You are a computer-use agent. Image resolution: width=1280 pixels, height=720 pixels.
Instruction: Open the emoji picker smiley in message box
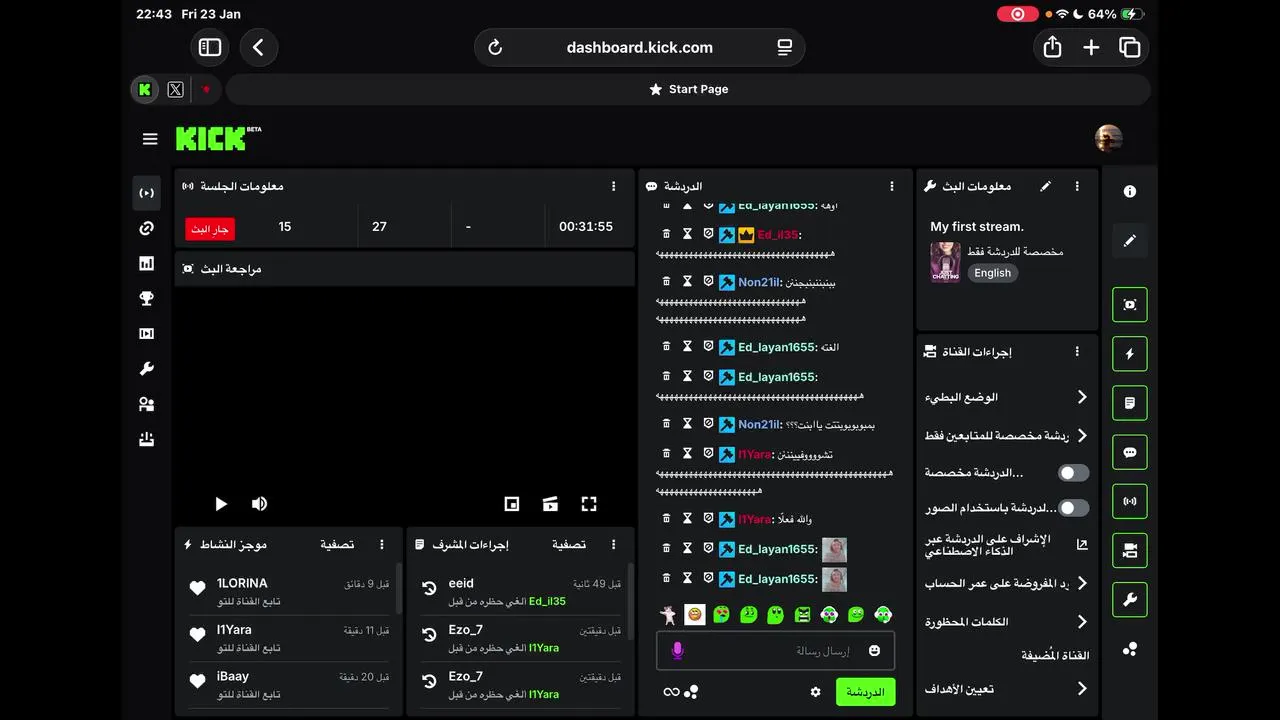pos(875,651)
